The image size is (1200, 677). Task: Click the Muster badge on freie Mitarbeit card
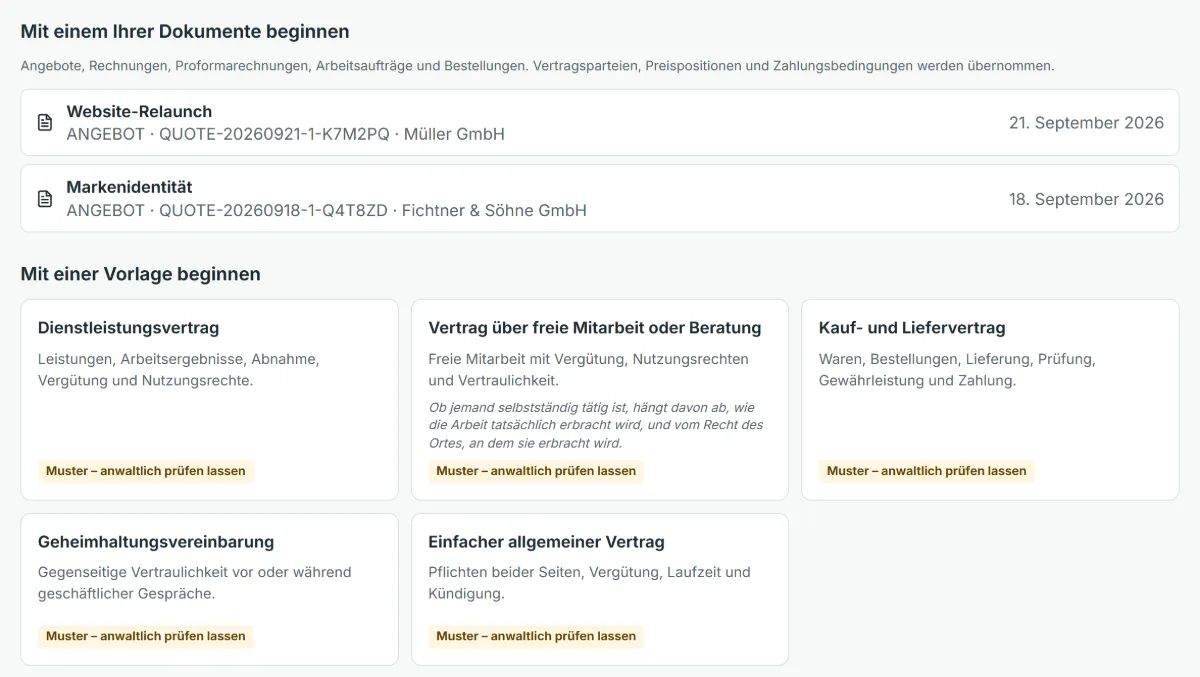point(536,471)
